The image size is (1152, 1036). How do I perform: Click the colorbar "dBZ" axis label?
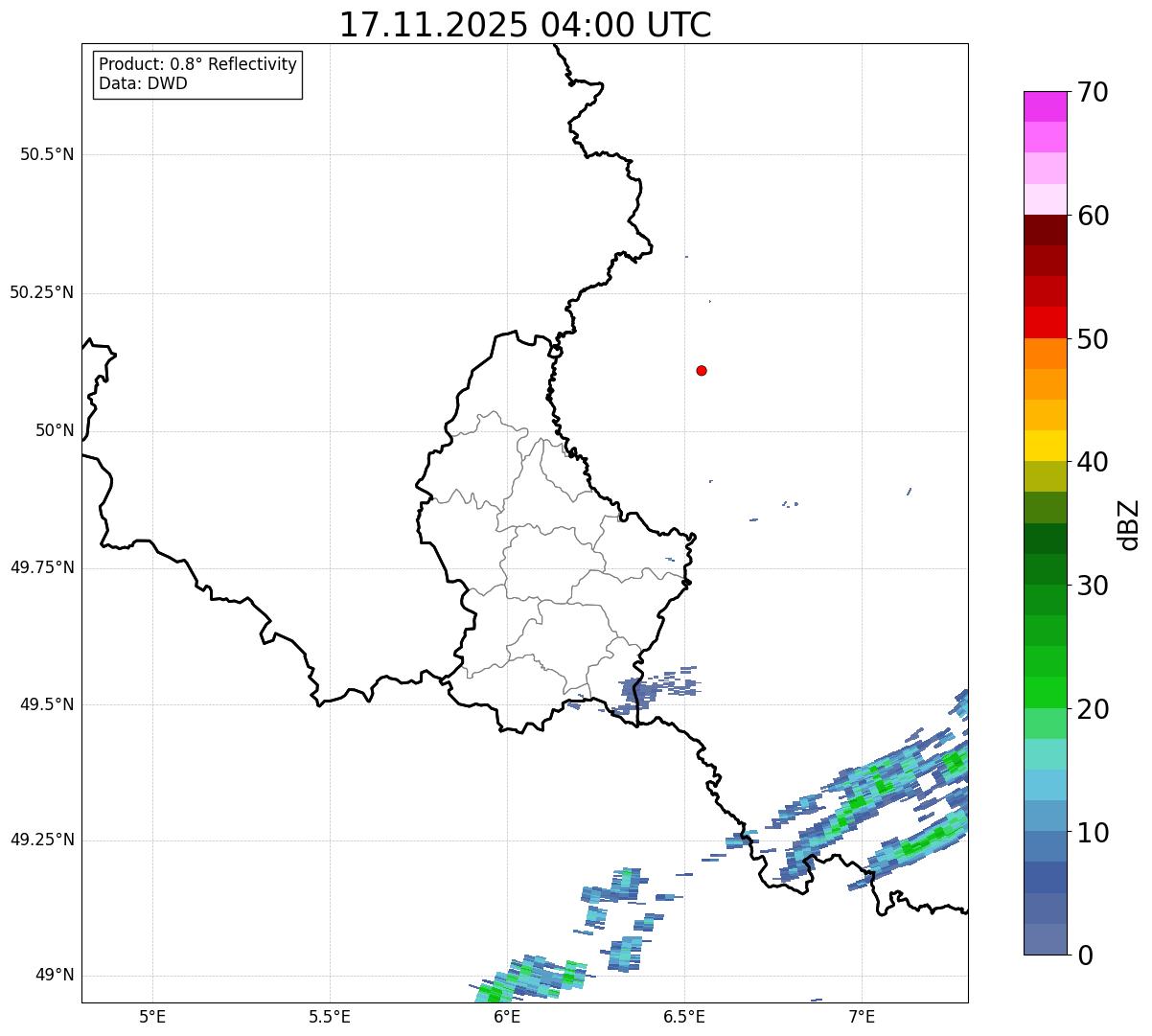[x=1129, y=524]
